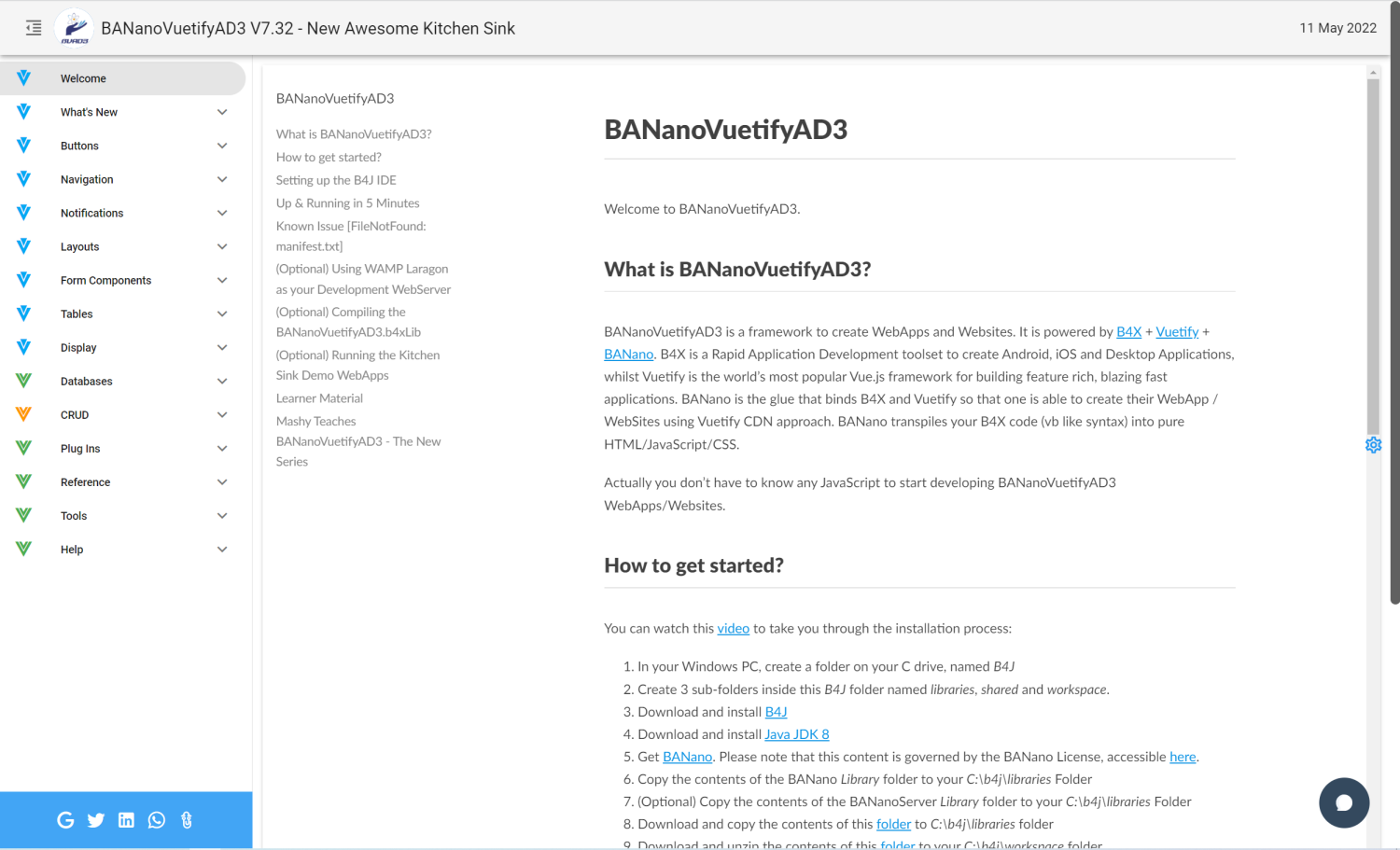Expand the CRUD chevron
The height and width of the screenshot is (850, 1400).
click(x=222, y=414)
